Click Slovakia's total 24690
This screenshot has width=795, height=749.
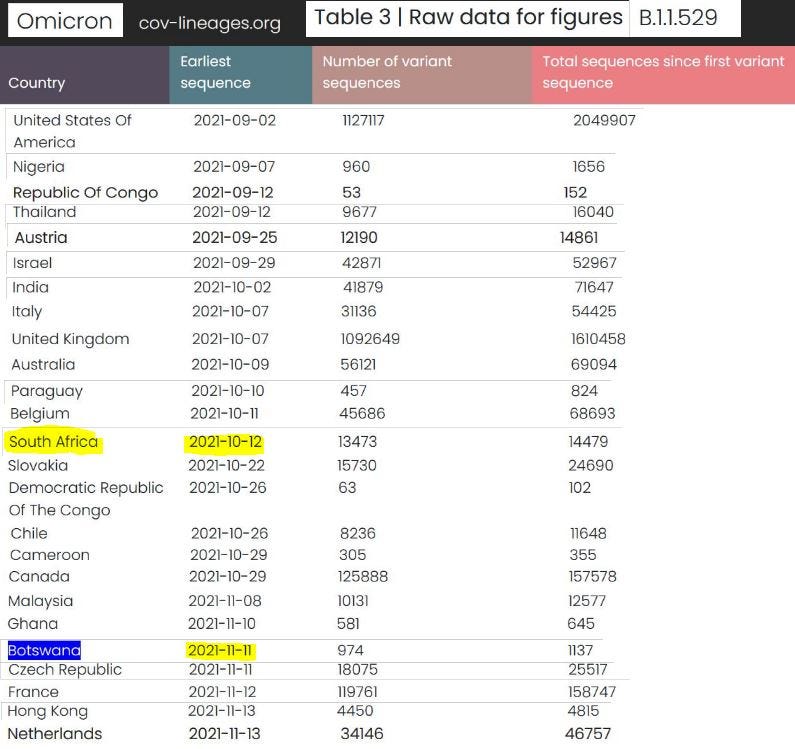point(591,466)
